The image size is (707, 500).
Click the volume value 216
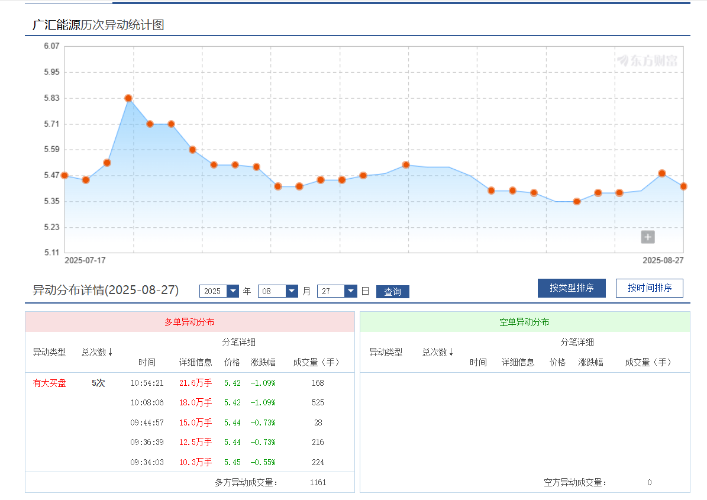click(x=317, y=442)
